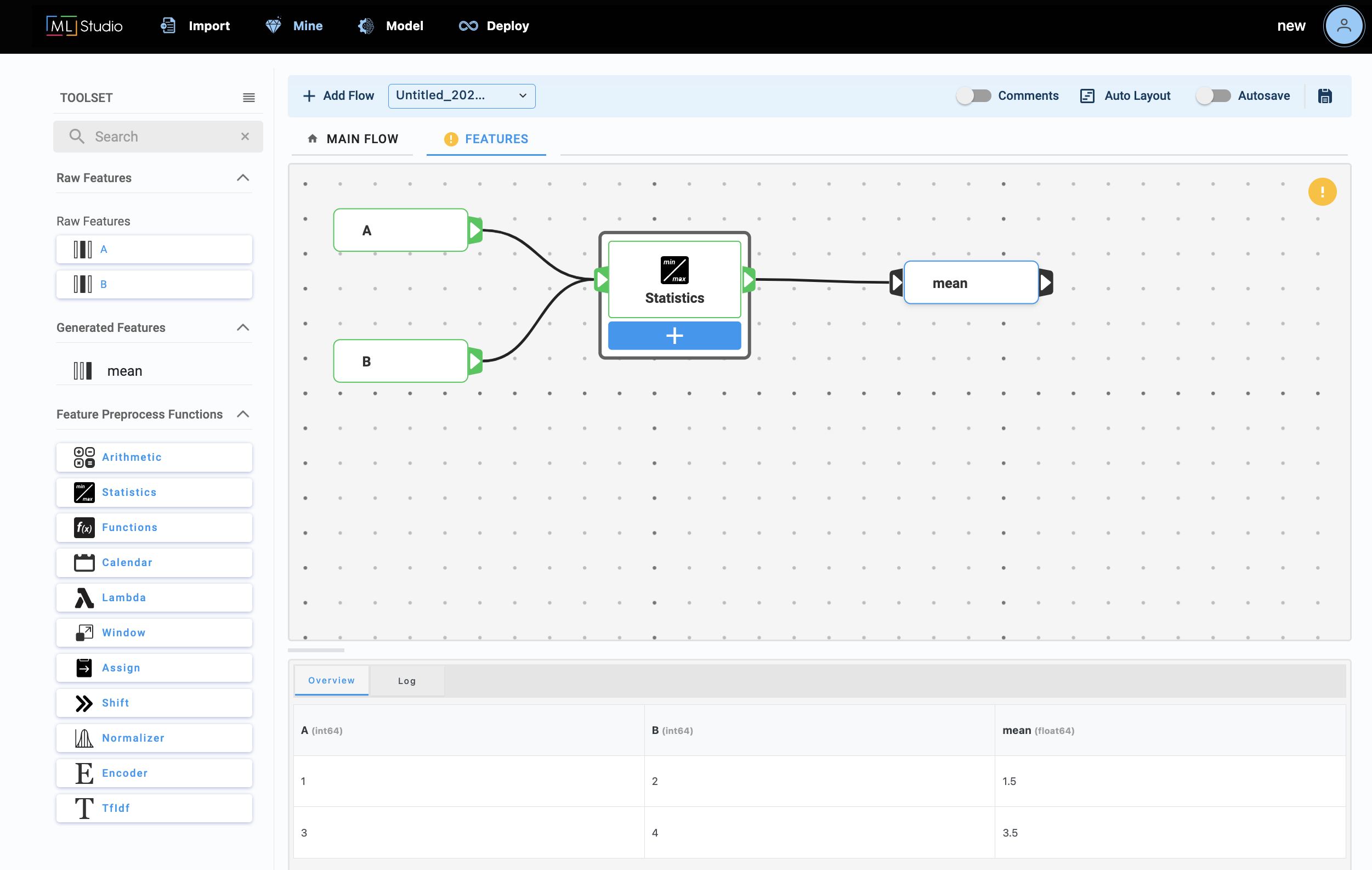Select the Encoder tool
1372x870 pixels.
click(154, 773)
